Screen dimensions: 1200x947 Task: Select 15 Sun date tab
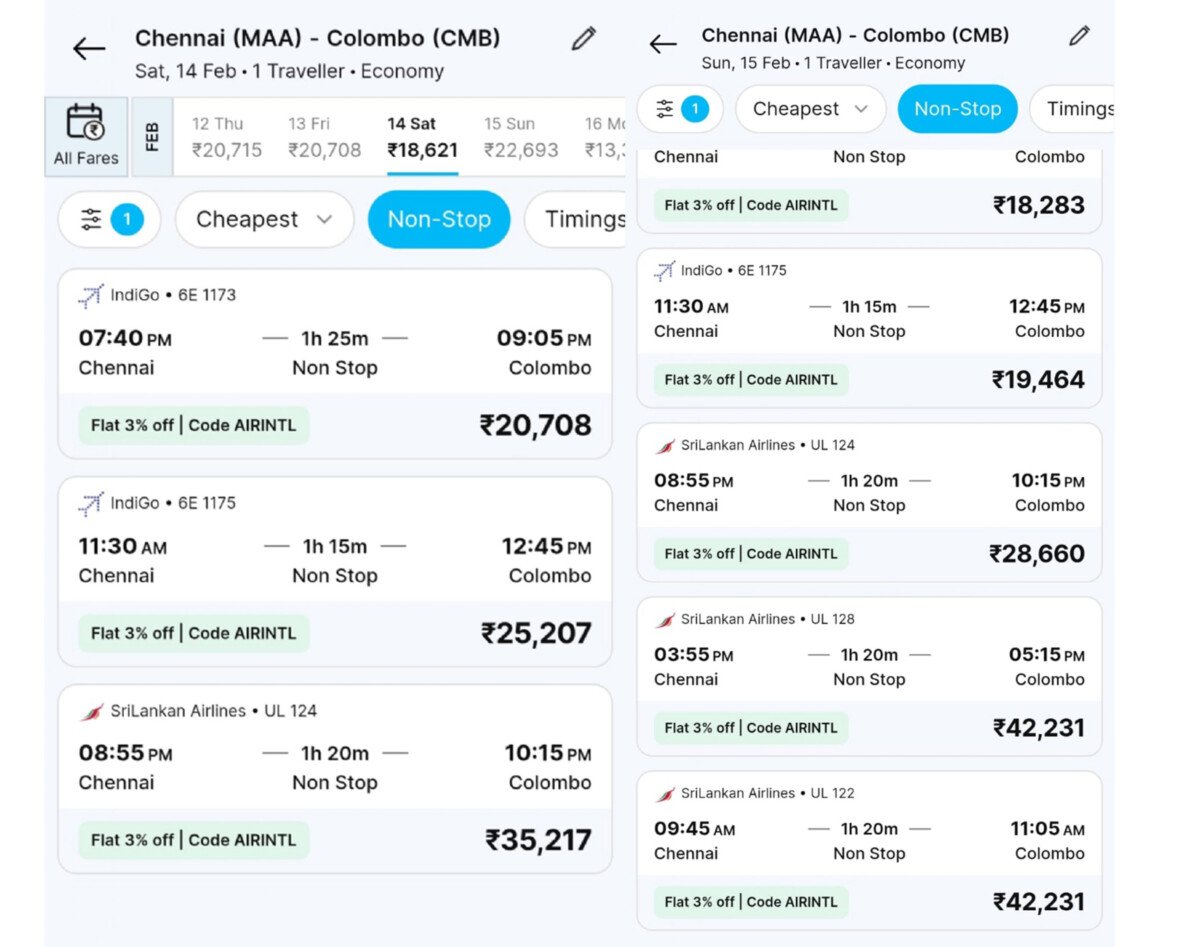[520, 137]
